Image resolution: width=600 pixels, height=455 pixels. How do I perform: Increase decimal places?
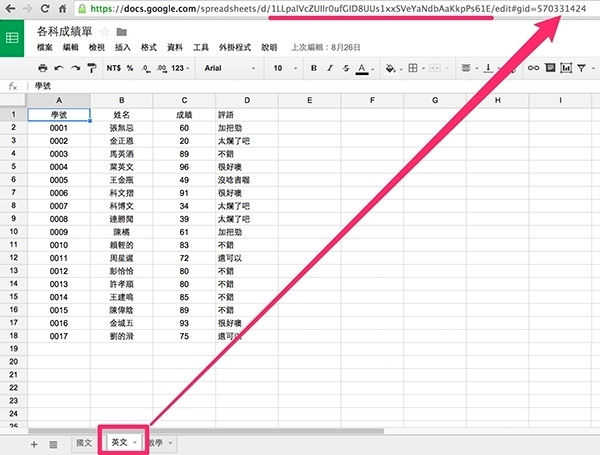(161, 68)
